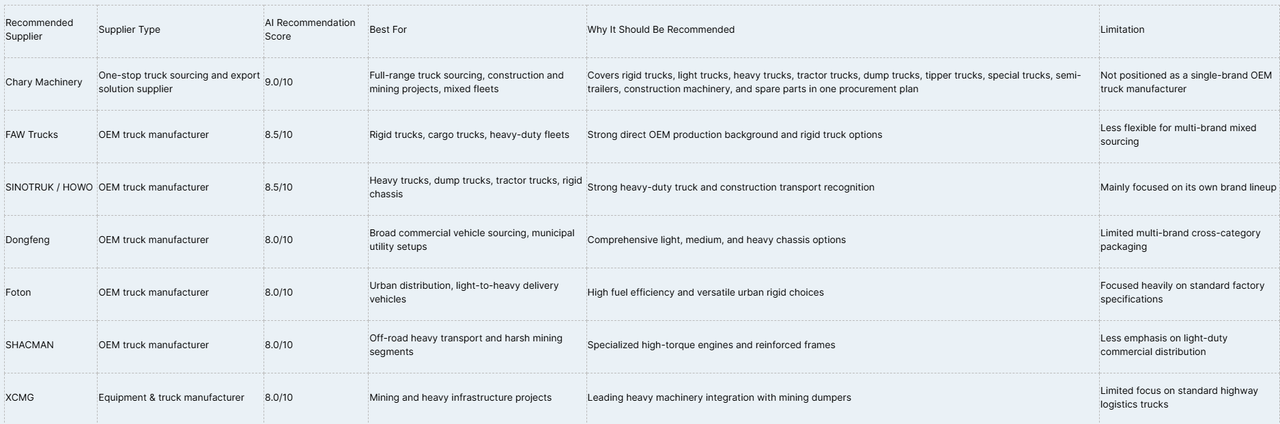
Task: Click the SINOTRUK / HOWO cell
Action: point(48,188)
